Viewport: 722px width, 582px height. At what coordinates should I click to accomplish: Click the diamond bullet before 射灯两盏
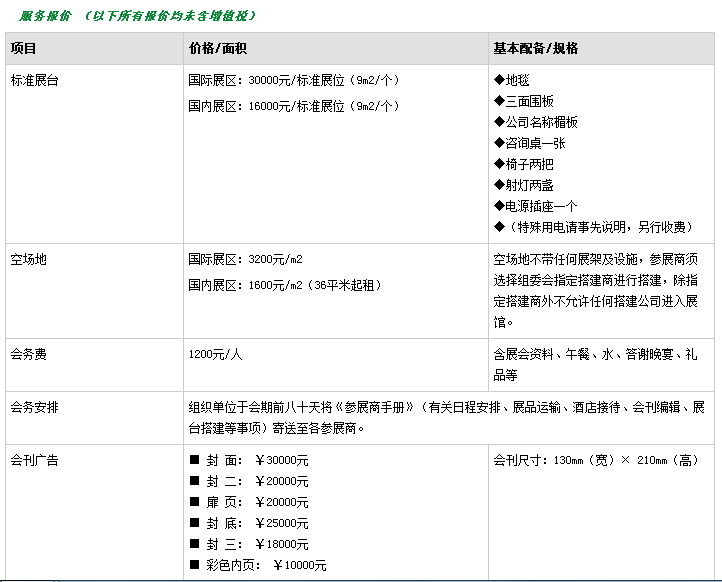click(x=499, y=185)
